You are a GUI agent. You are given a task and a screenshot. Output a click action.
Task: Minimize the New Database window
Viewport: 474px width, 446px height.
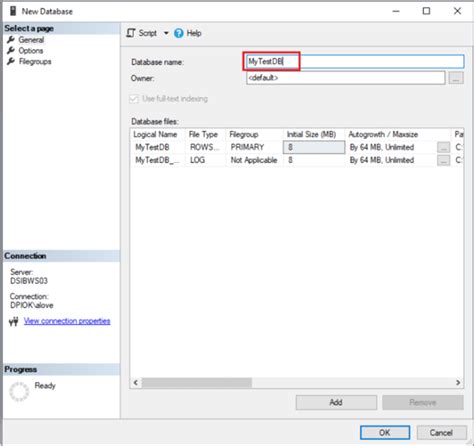tap(396, 11)
